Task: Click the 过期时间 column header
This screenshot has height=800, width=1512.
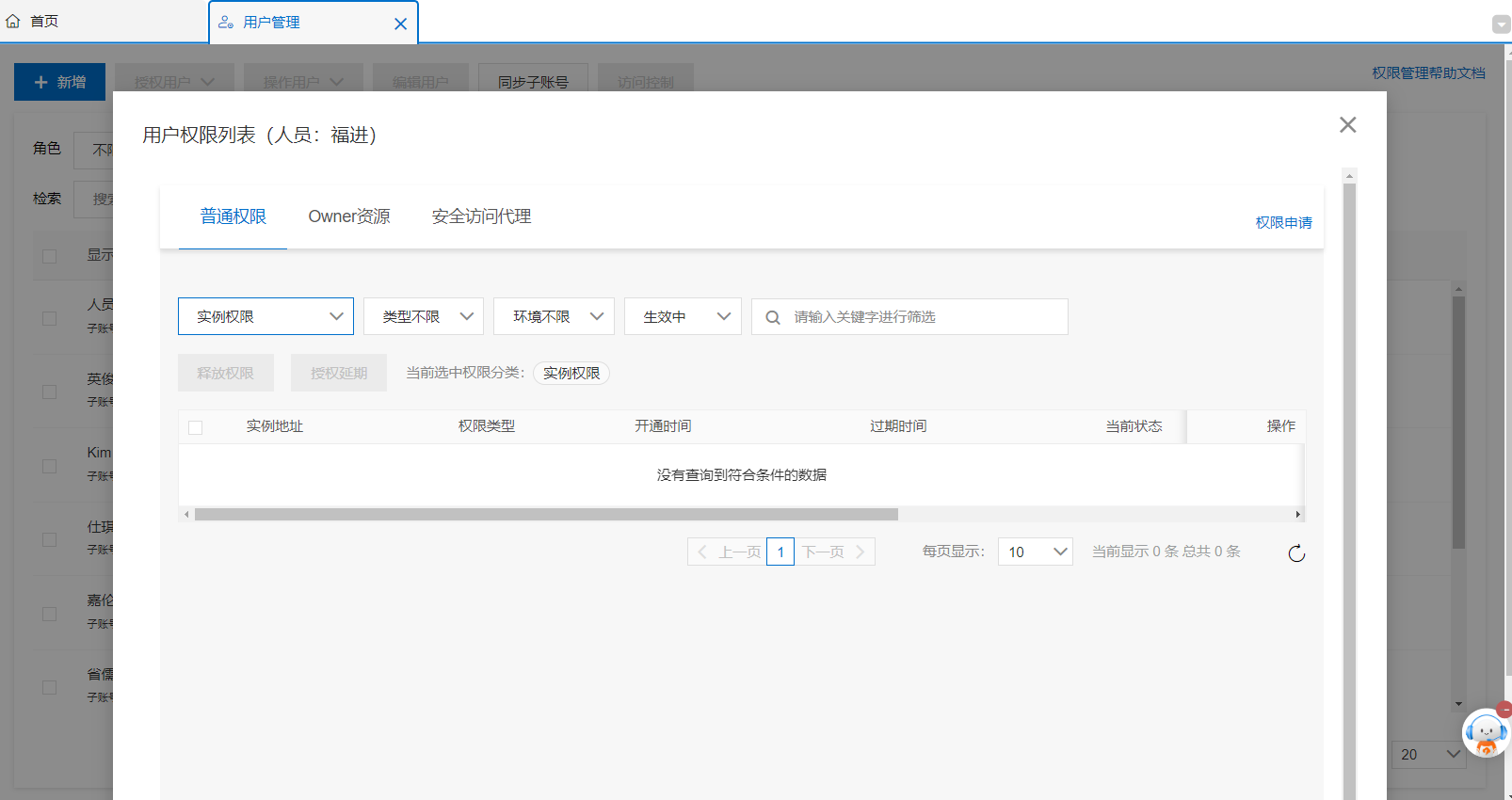Action: [898, 426]
